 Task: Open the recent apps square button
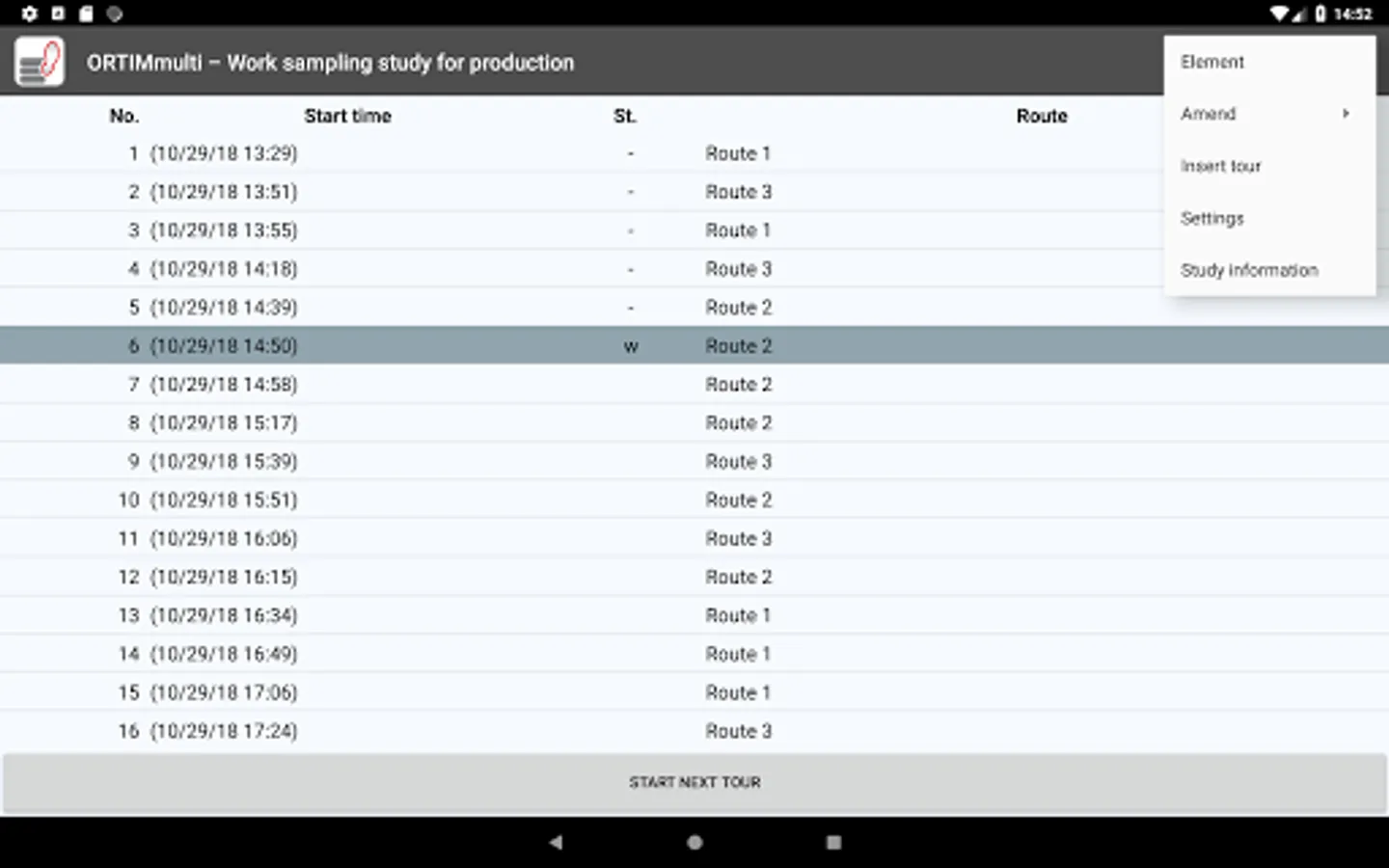(833, 842)
